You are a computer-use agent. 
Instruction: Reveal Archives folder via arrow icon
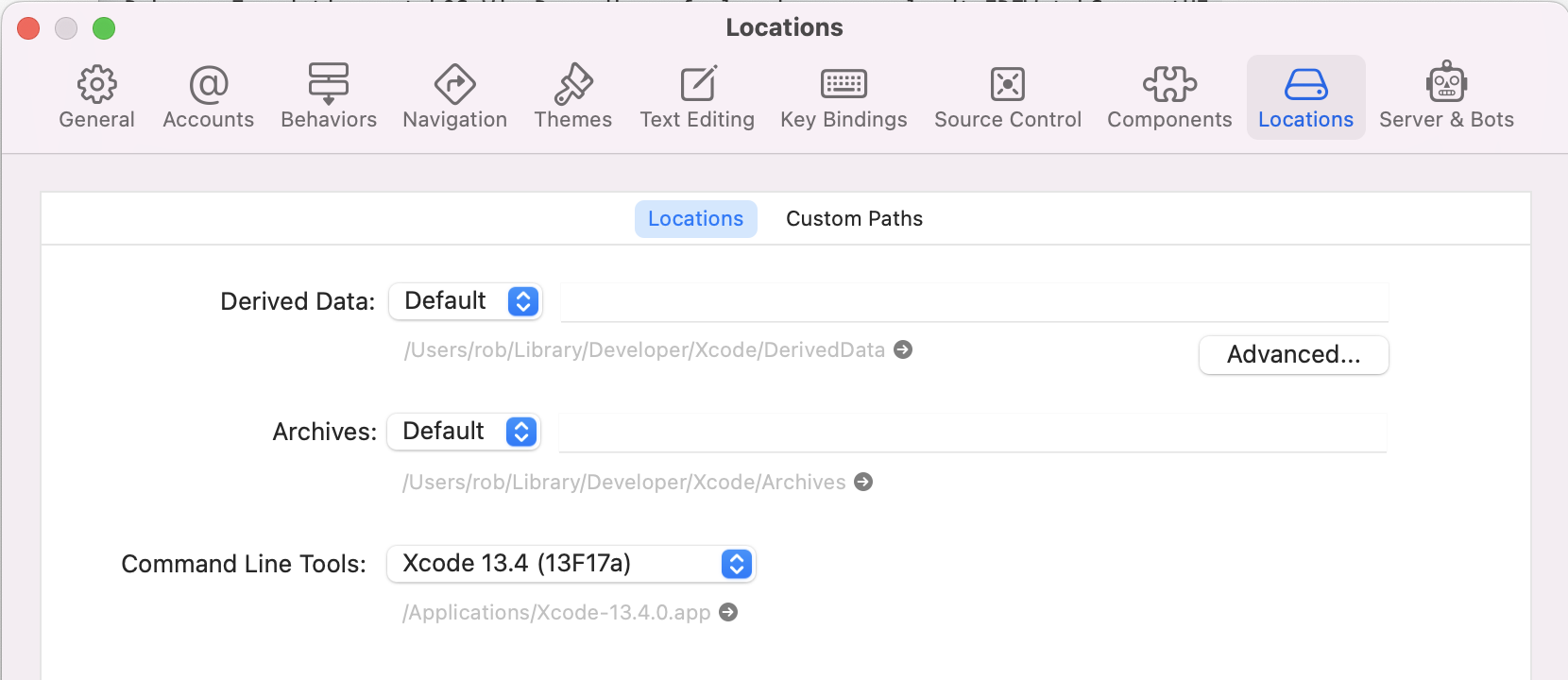pos(863,482)
